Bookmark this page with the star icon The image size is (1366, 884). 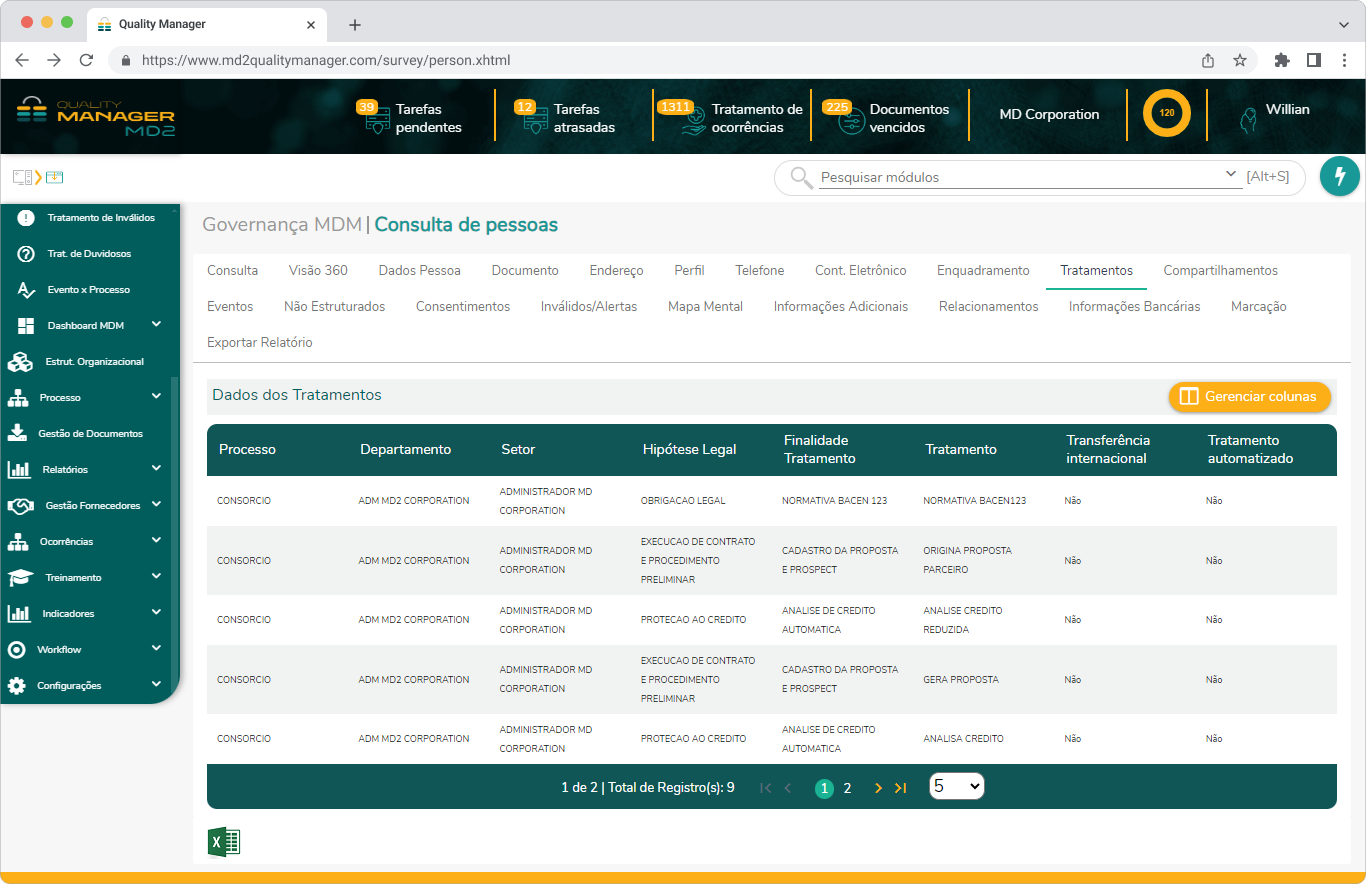click(x=1240, y=60)
